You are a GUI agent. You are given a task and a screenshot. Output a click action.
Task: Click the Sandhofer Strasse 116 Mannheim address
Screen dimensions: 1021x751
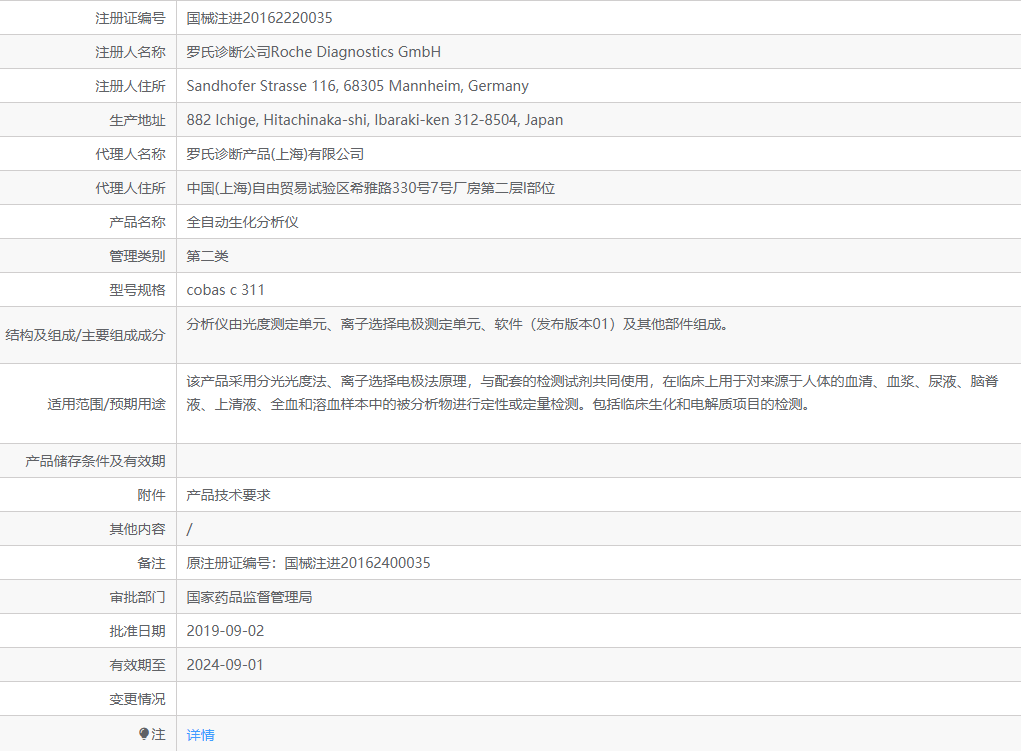pyautogui.click(x=357, y=86)
